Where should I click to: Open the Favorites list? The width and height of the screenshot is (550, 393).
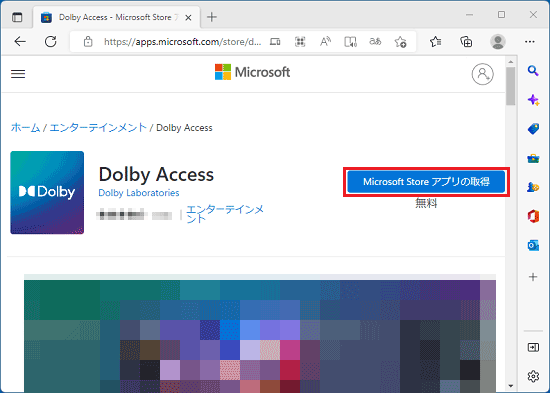[x=435, y=42]
